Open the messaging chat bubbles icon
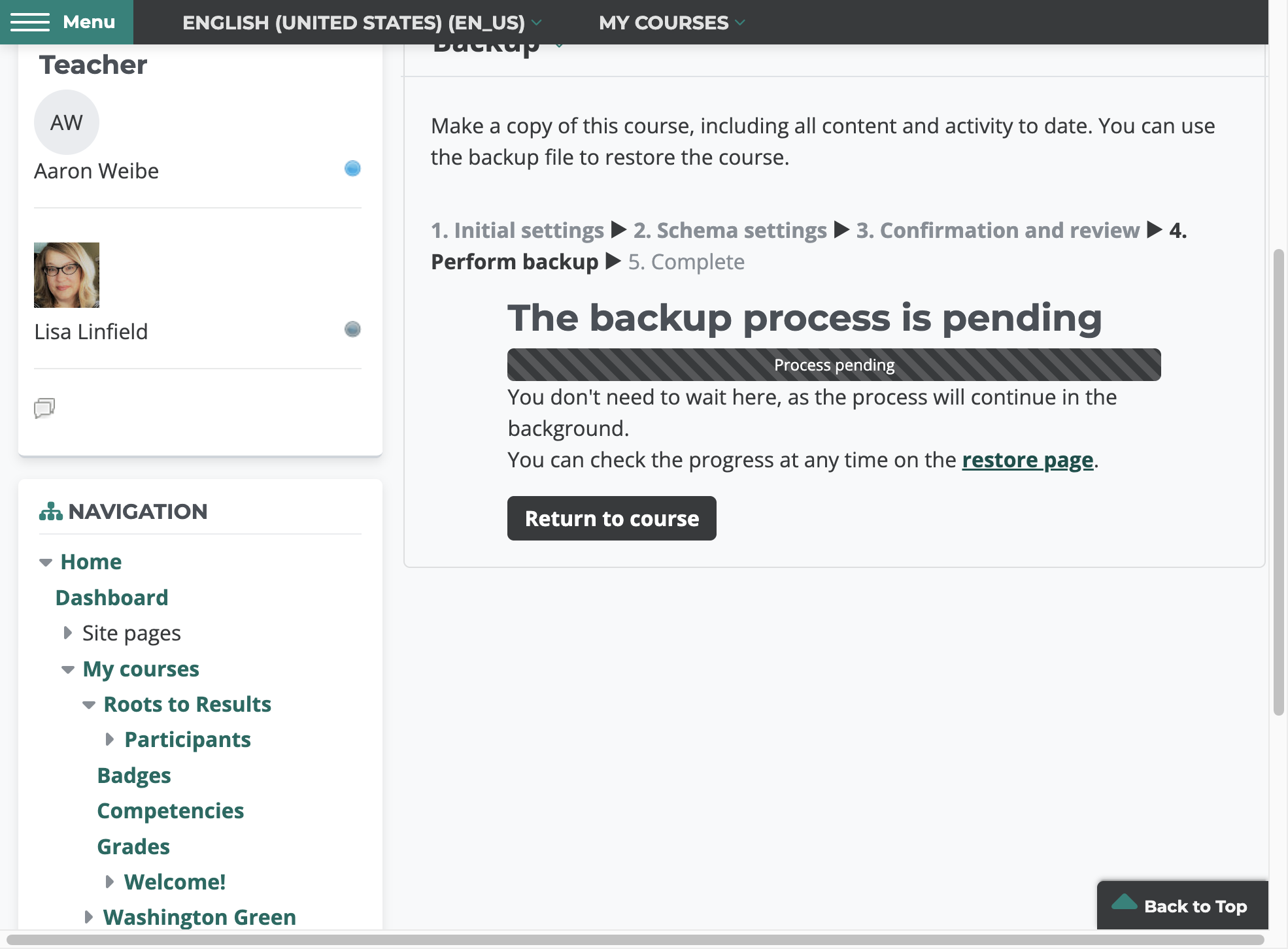 44,408
